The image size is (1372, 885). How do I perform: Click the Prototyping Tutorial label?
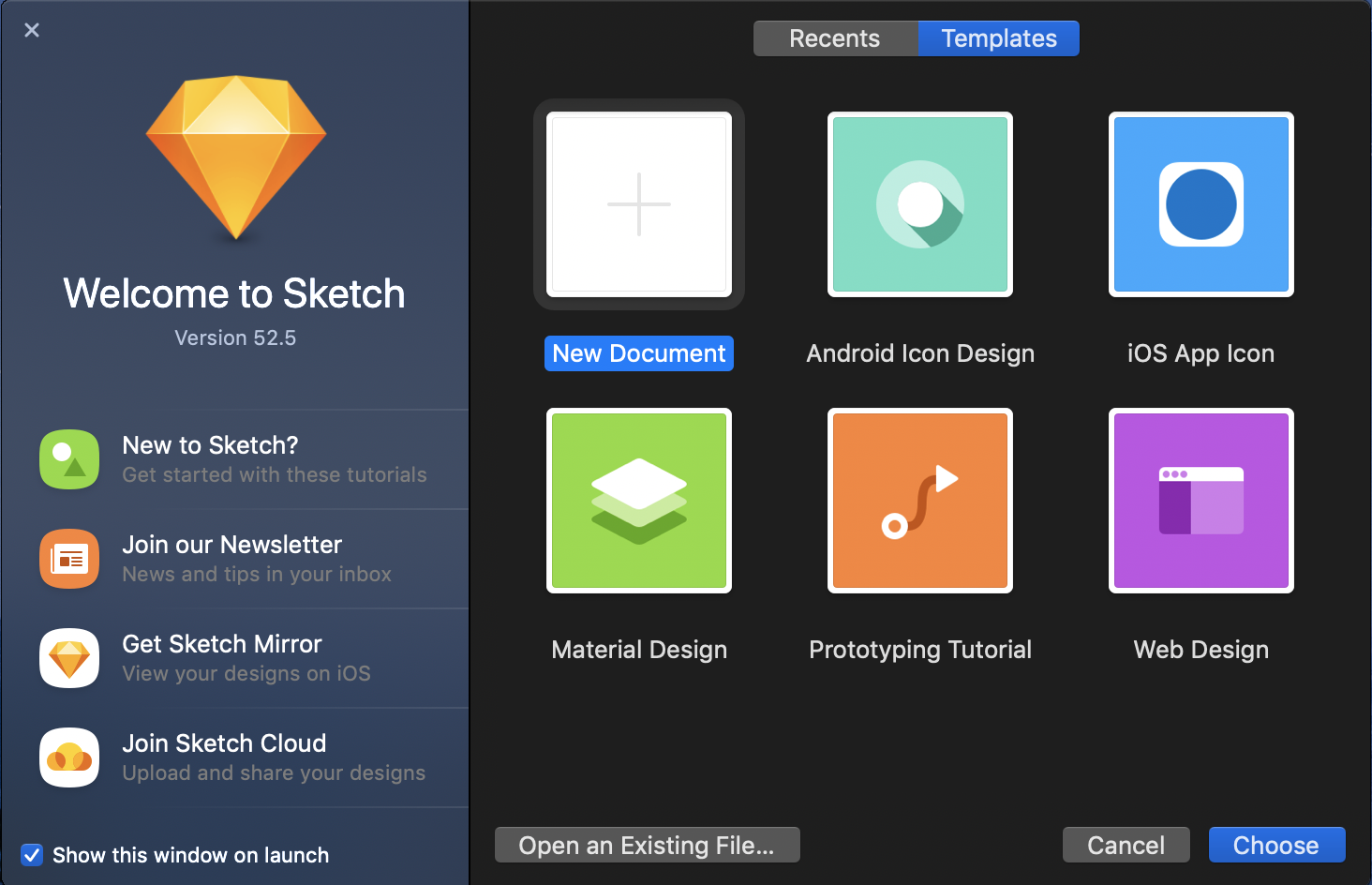click(920, 650)
